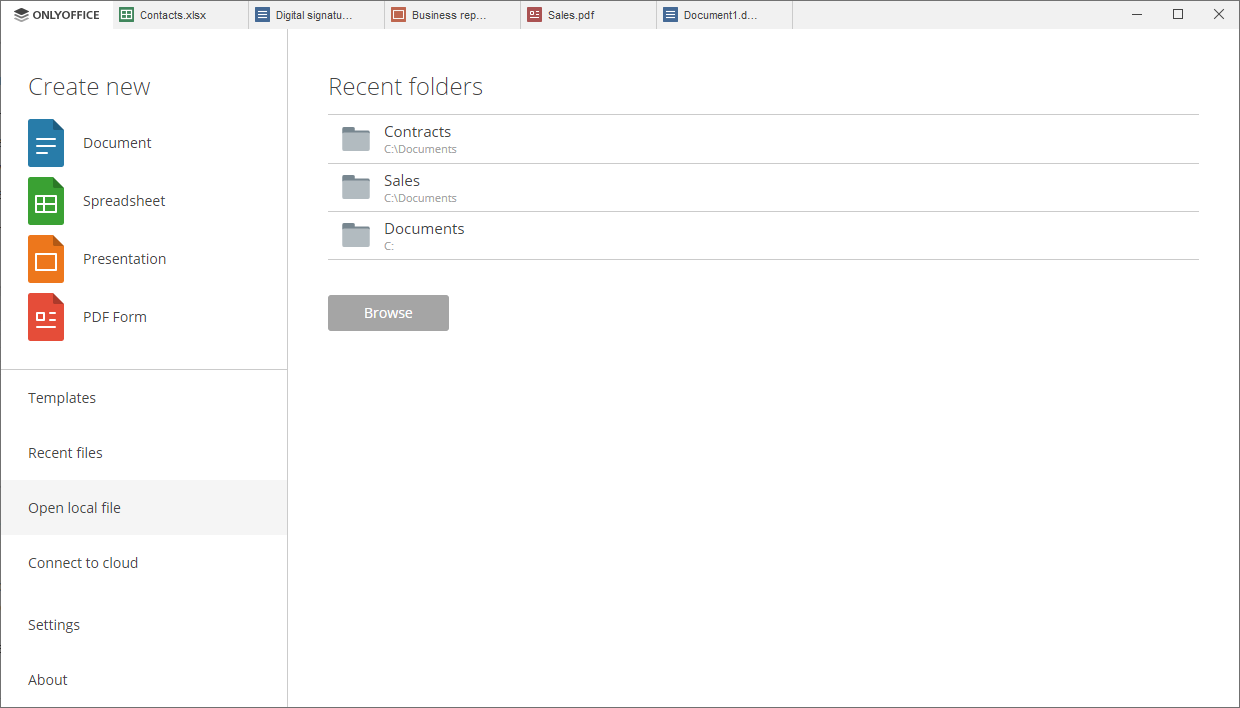Go to Recent files

point(65,453)
